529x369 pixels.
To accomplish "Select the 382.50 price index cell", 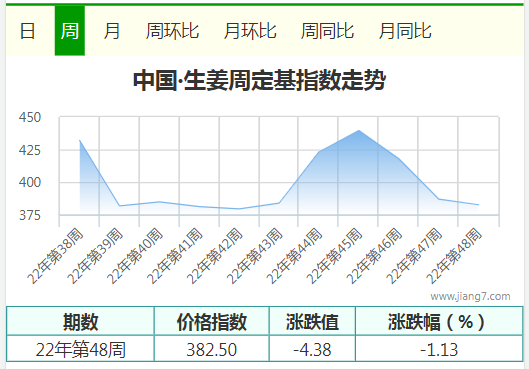I will 212,349.
